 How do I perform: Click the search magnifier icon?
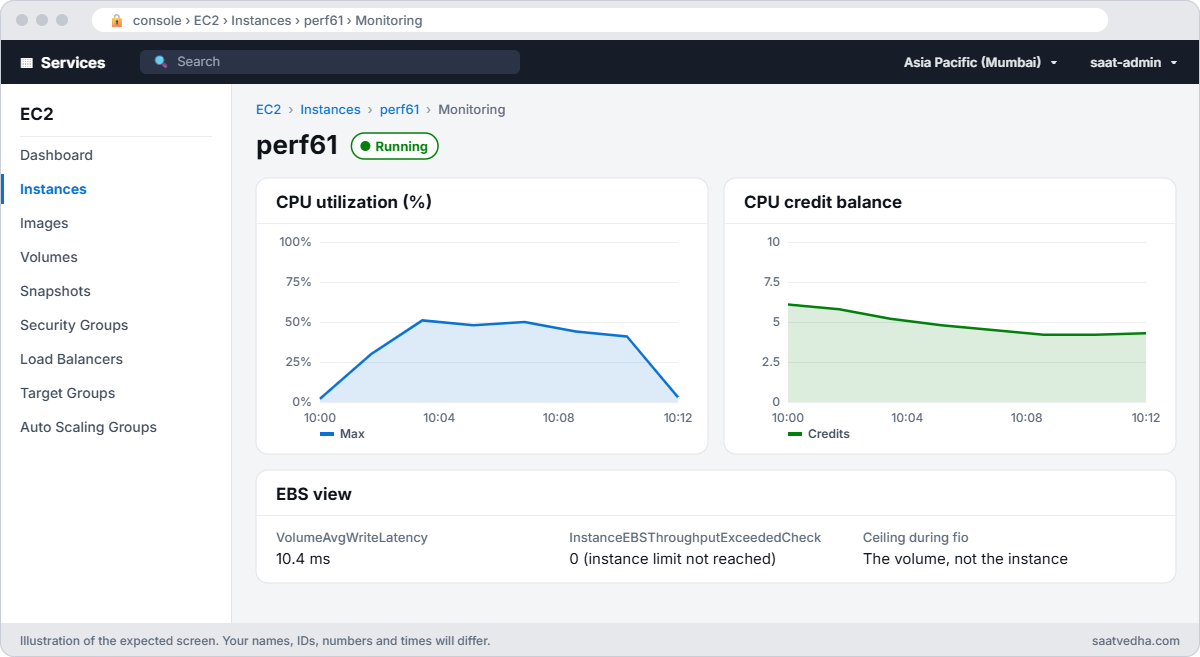point(161,62)
